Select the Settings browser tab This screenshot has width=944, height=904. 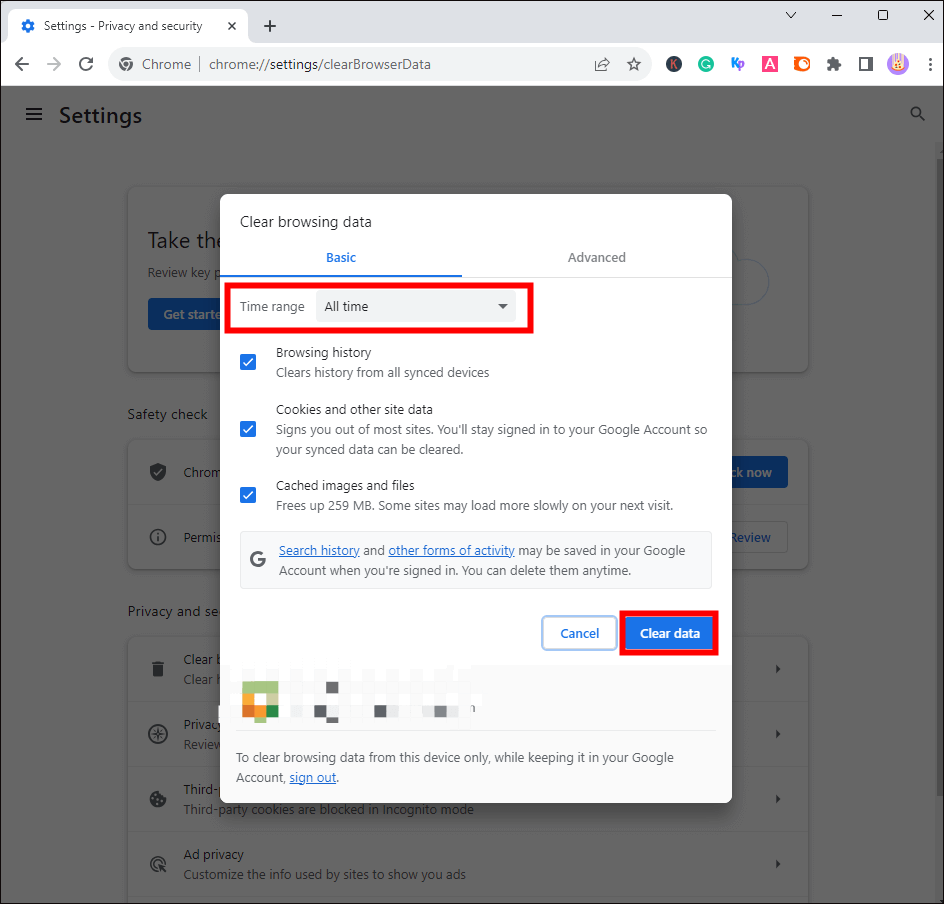pos(128,26)
